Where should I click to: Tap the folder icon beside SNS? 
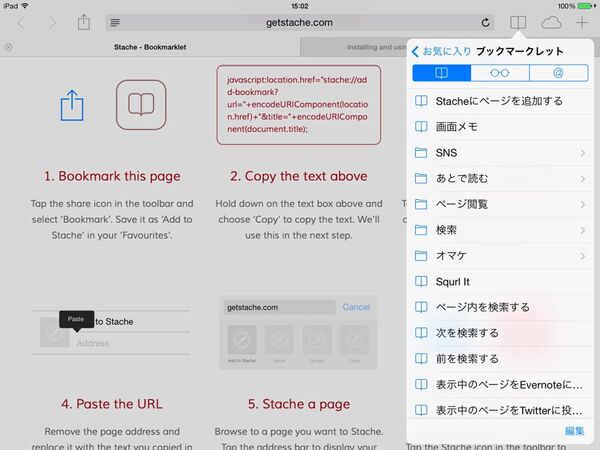coord(421,153)
